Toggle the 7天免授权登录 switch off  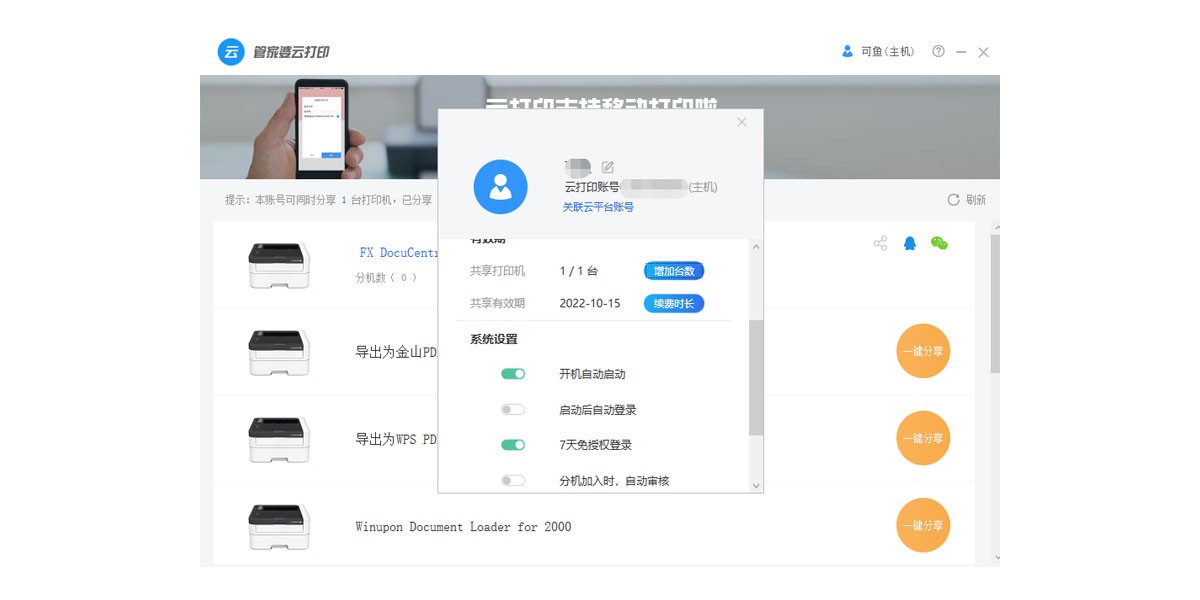513,444
